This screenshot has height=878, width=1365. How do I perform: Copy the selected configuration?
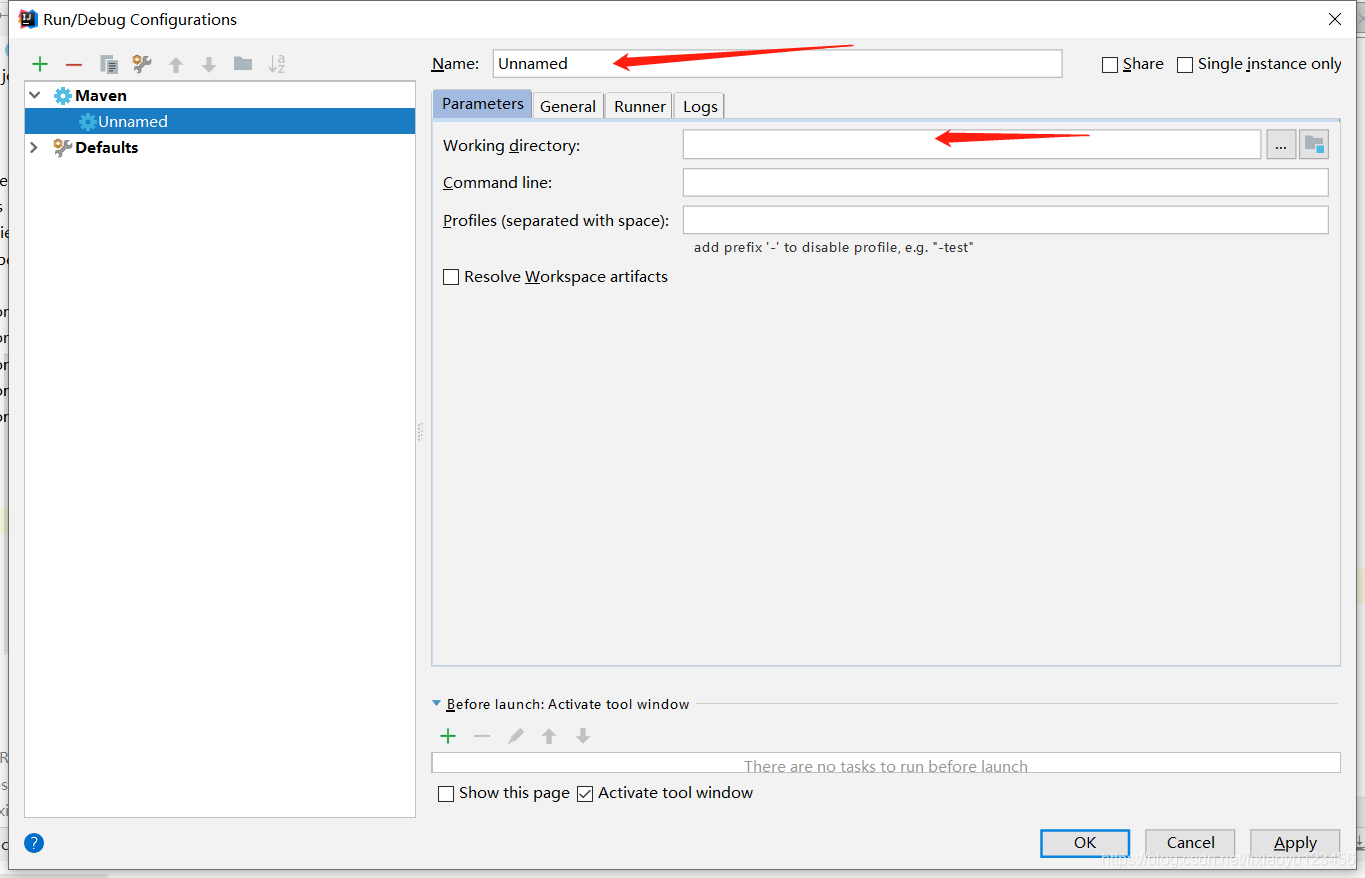(x=109, y=64)
